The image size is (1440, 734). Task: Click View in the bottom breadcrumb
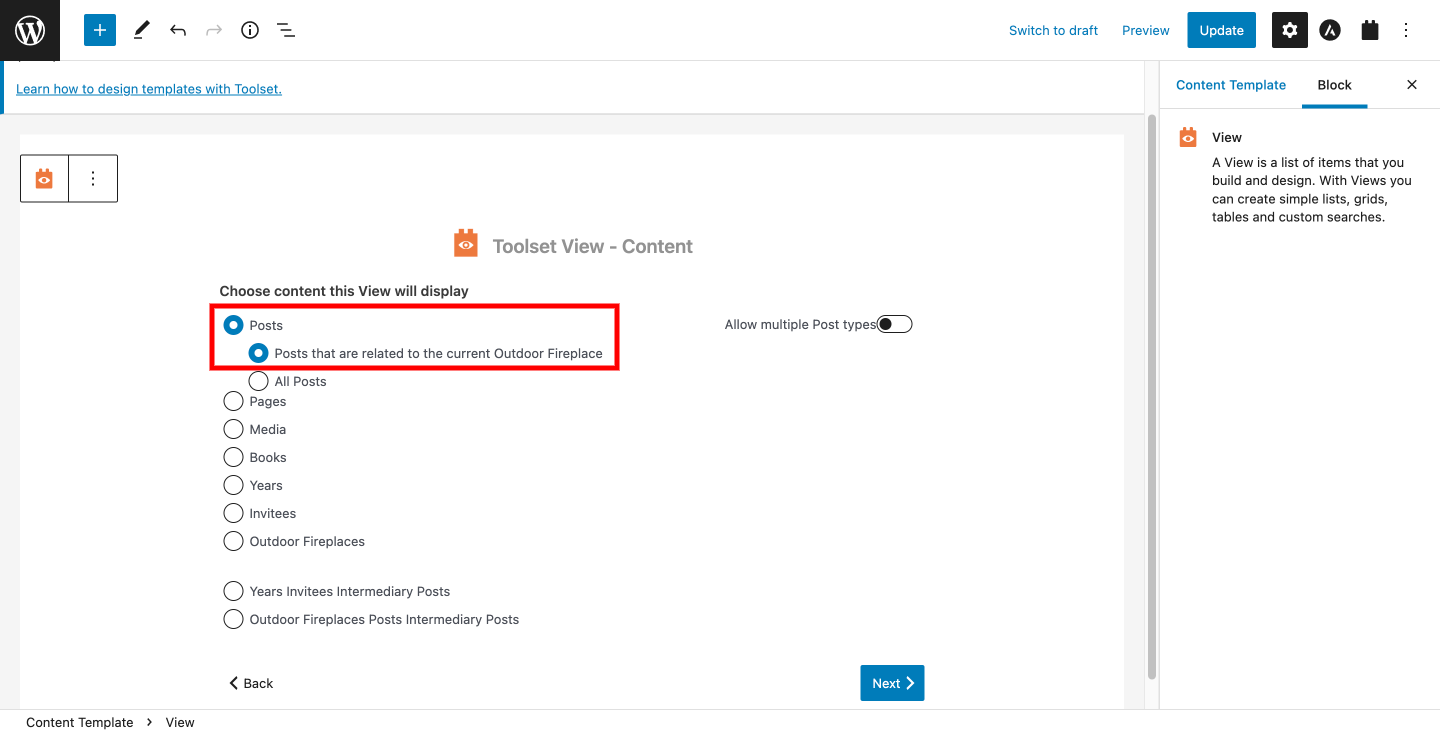[x=180, y=722]
